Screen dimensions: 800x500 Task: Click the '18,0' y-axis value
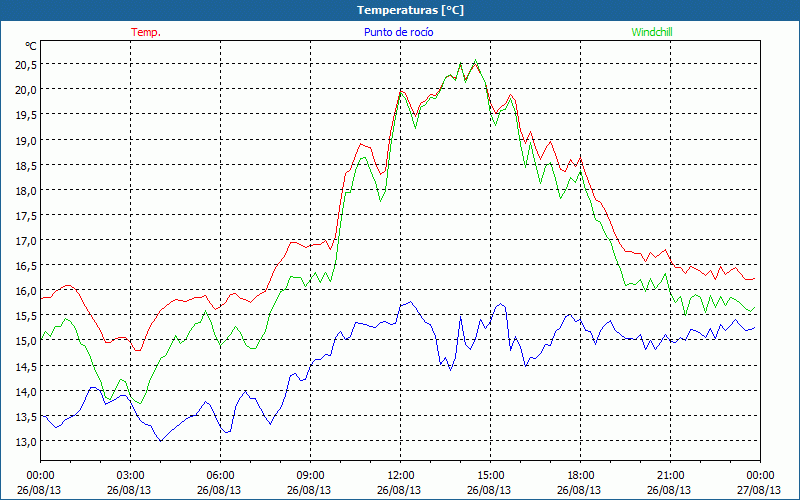(27, 190)
